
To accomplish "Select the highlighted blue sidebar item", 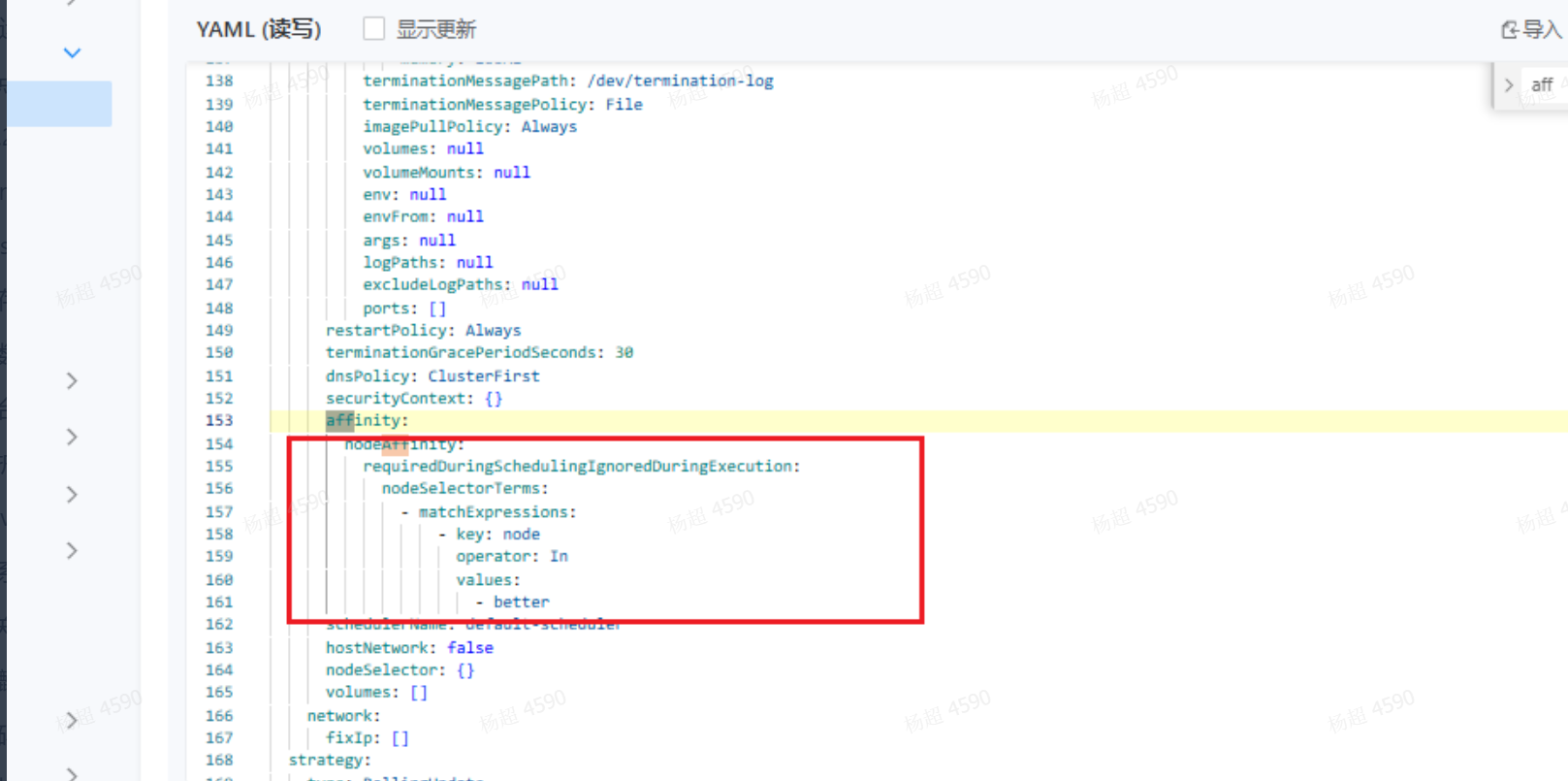I will tap(59, 104).
